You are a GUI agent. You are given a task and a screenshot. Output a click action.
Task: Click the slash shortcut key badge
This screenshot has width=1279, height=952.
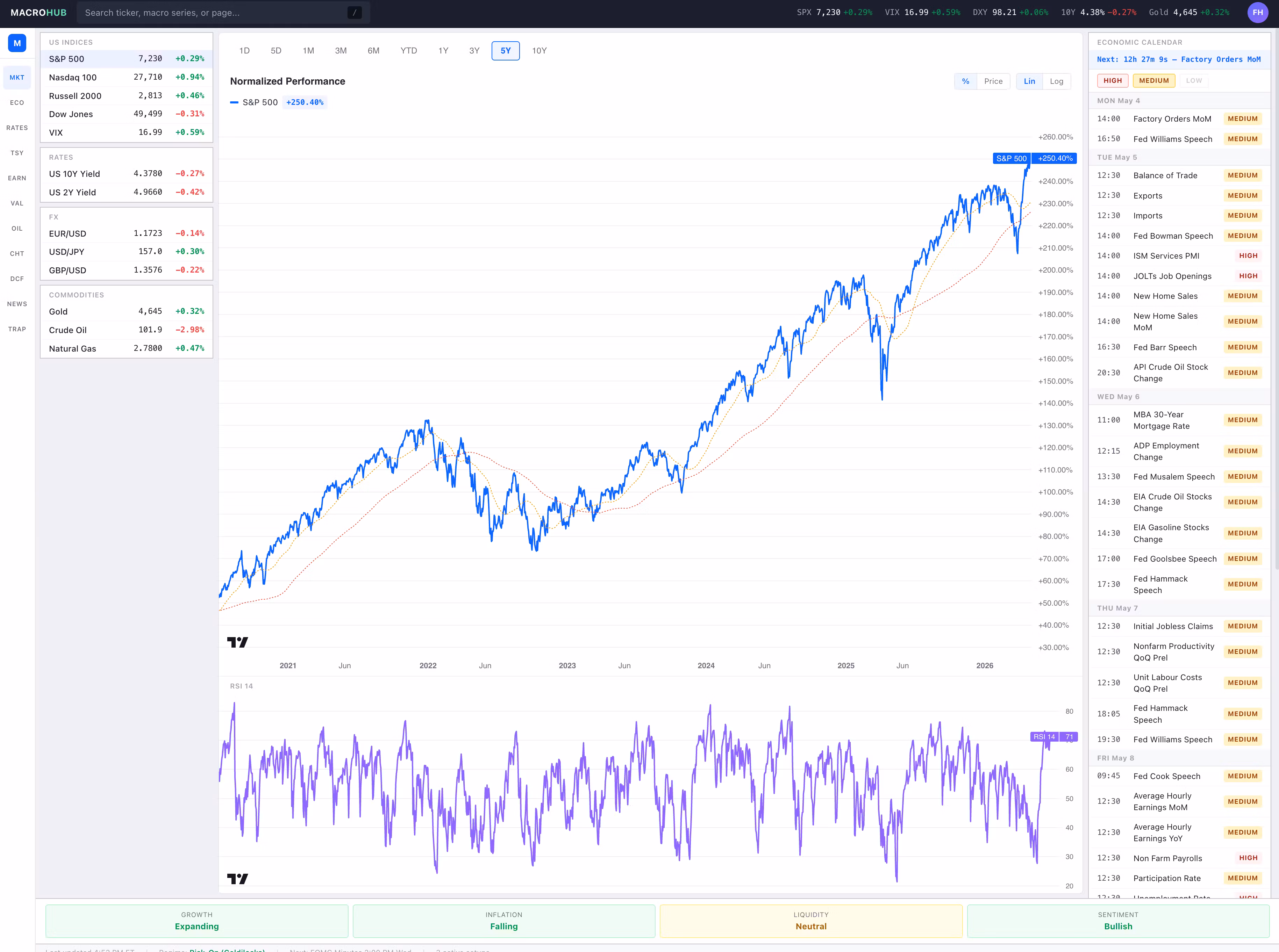click(x=355, y=13)
